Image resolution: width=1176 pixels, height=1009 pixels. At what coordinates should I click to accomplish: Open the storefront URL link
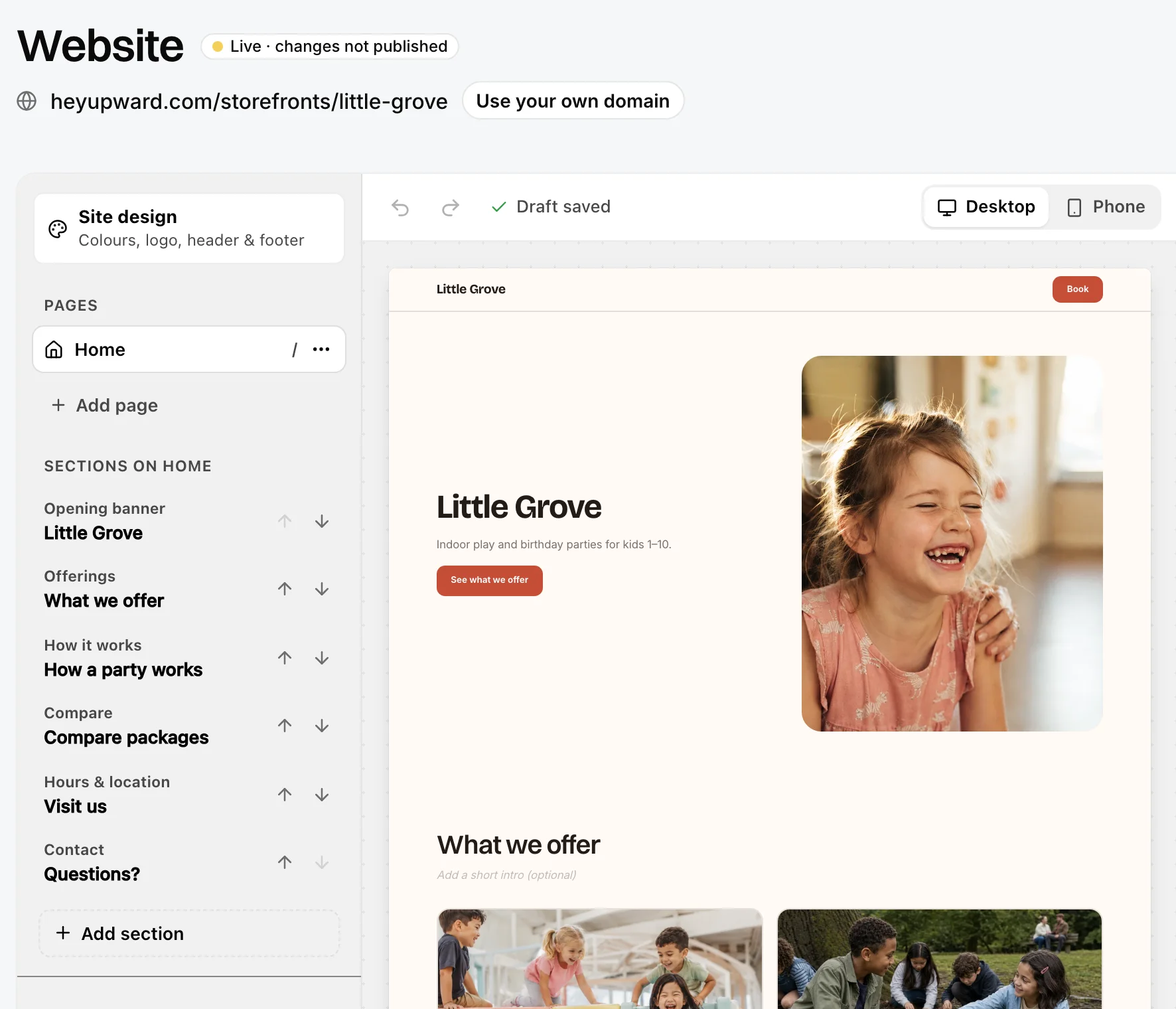249,102
